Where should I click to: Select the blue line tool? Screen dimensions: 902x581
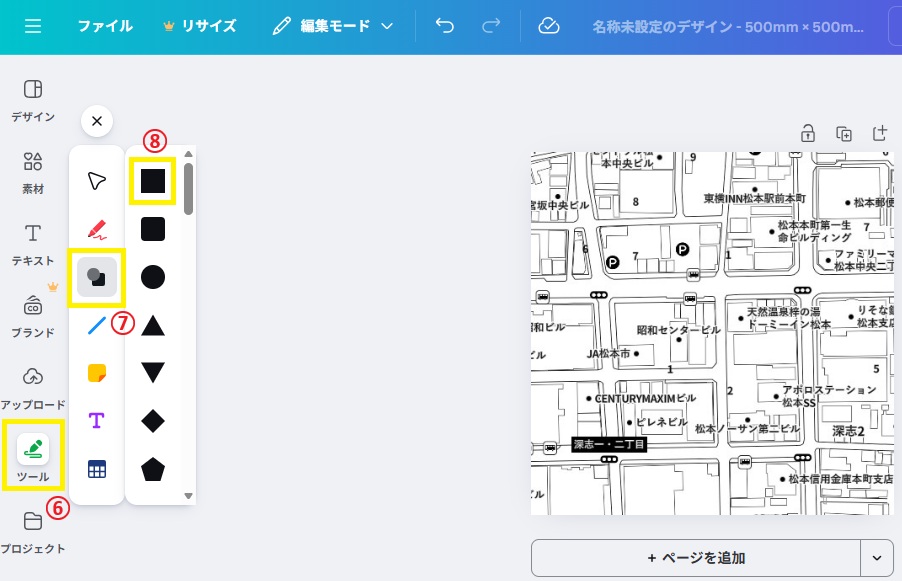coord(97,325)
